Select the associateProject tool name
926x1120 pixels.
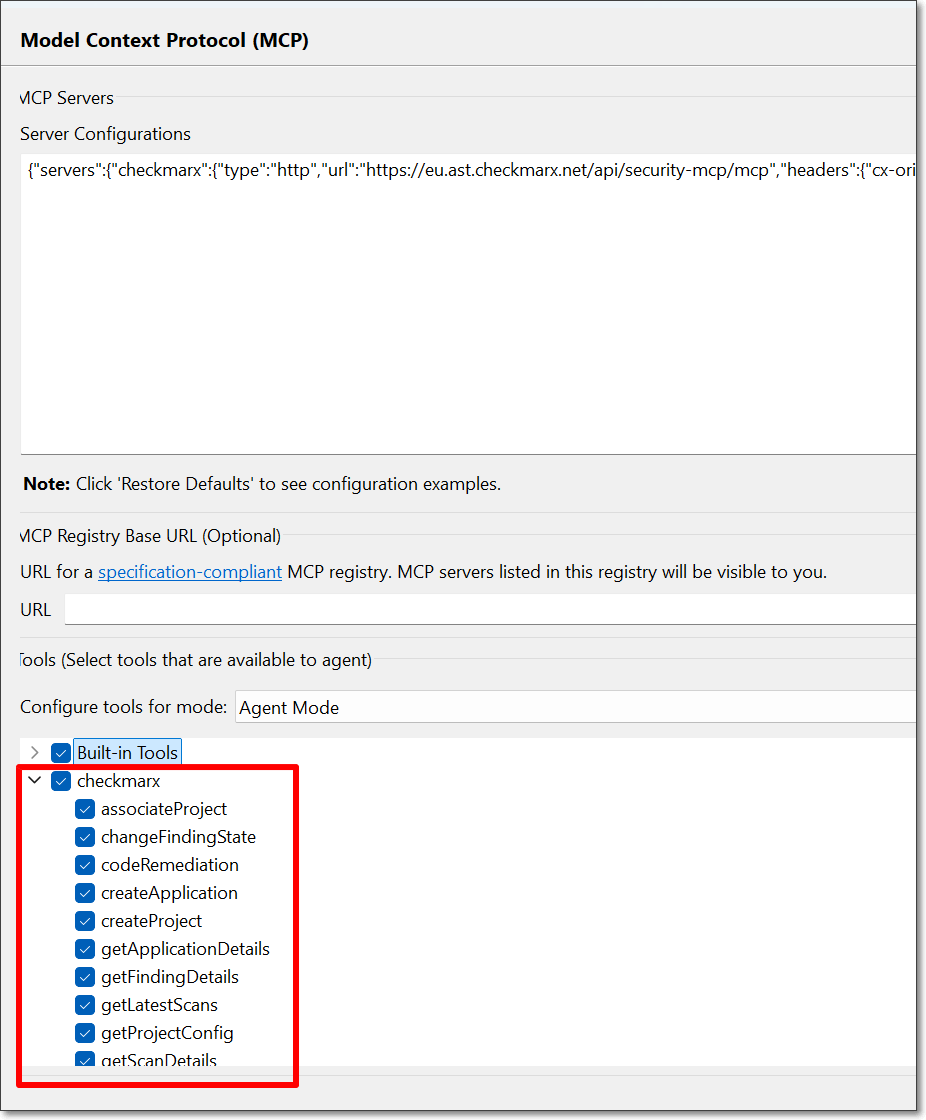click(x=164, y=809)
